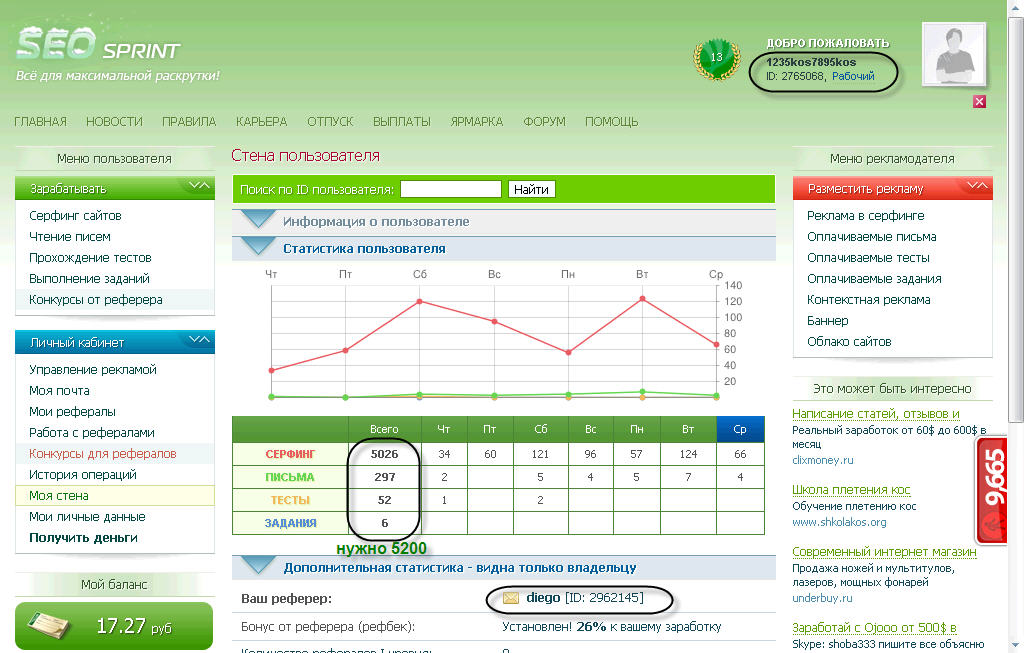Image resolution: width=1024 pixels, height=653 pixels.
Task: Open the Написание статей, отзывов ad
Action: (x=876, y=414)
